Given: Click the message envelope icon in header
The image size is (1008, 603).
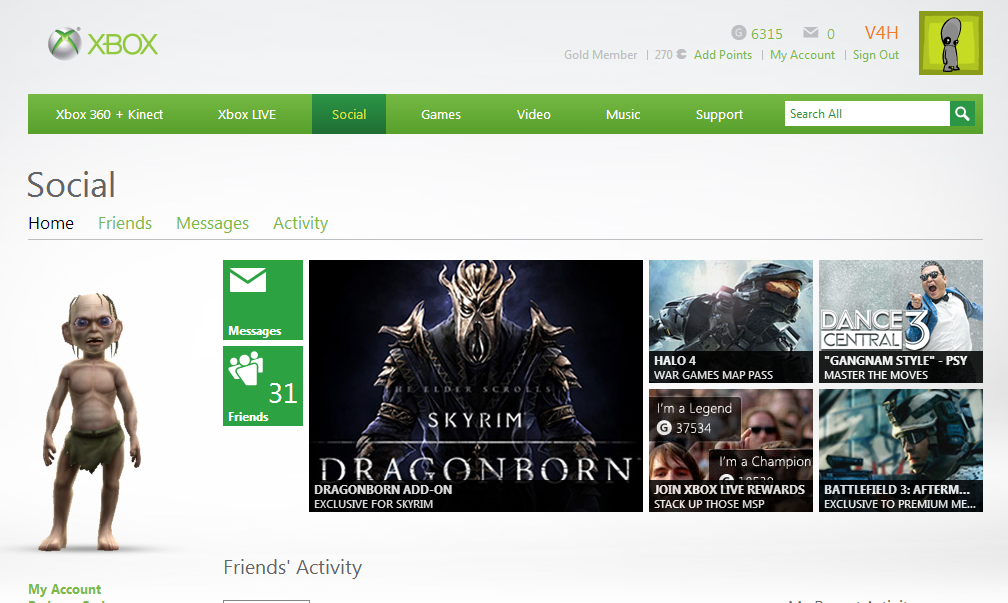Looking at the screenshot, I should coord(811,32).
